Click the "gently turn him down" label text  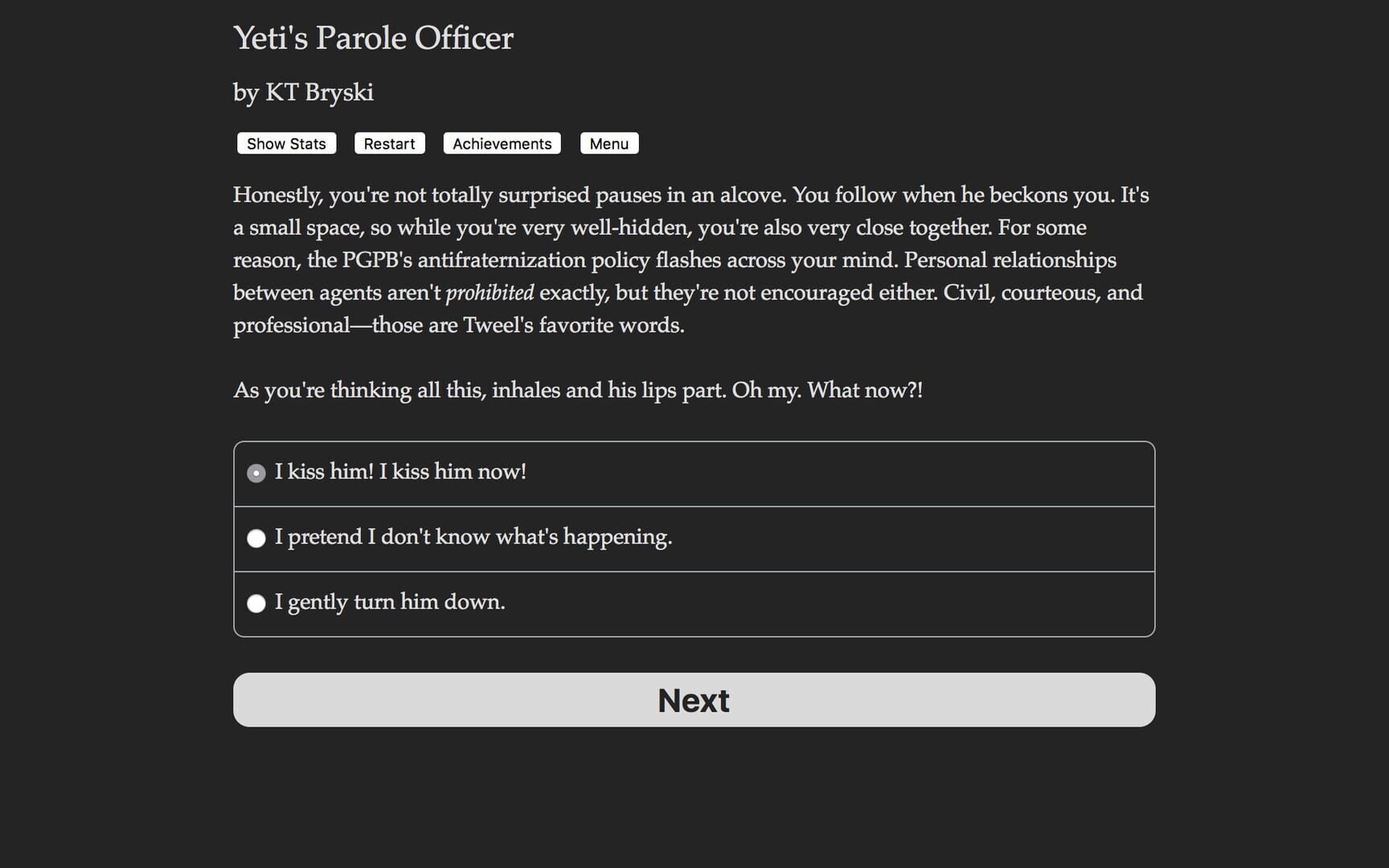pyautogui.click(x=396, y=602)
